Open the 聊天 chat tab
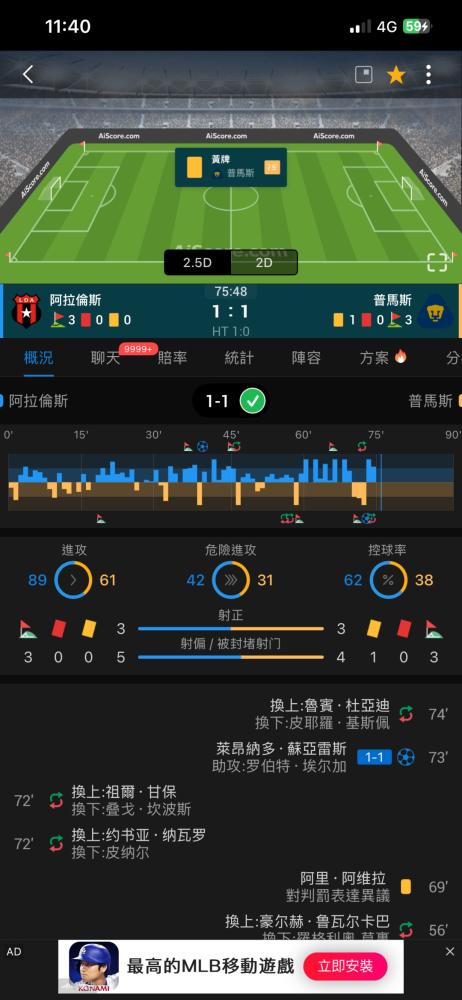462x1000 pixels. pos(105,358)
